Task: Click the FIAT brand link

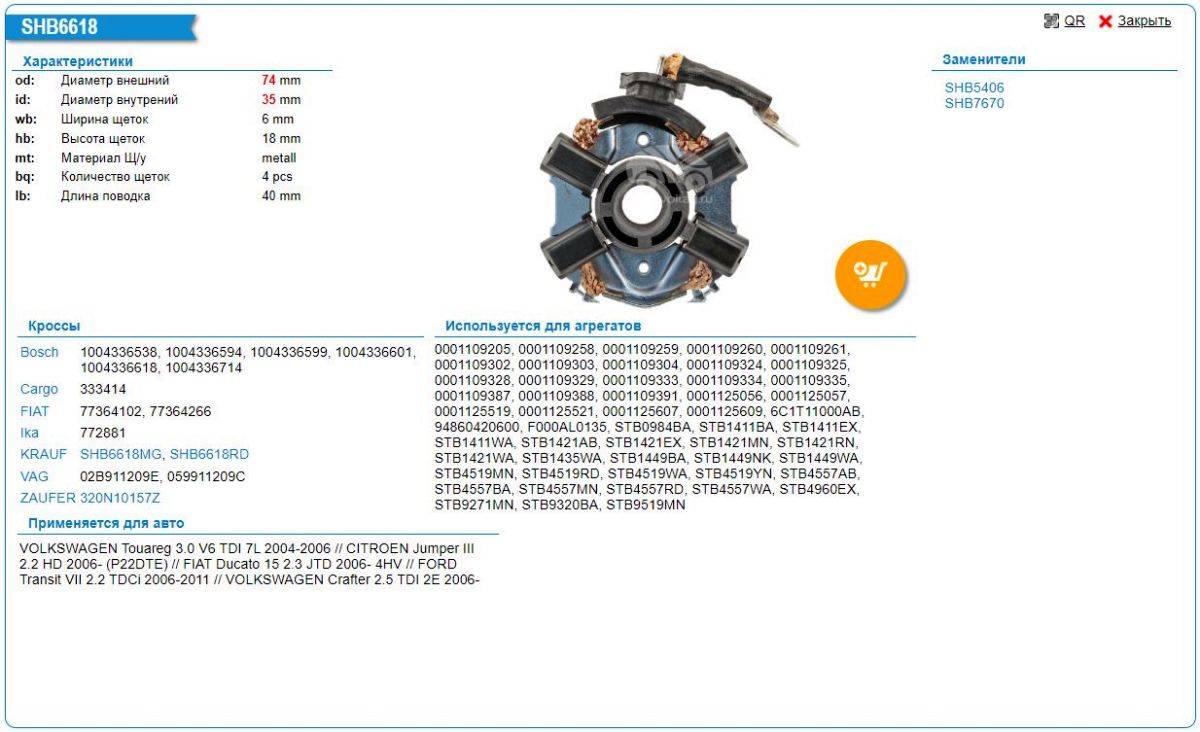Action: tap(34, 411)
